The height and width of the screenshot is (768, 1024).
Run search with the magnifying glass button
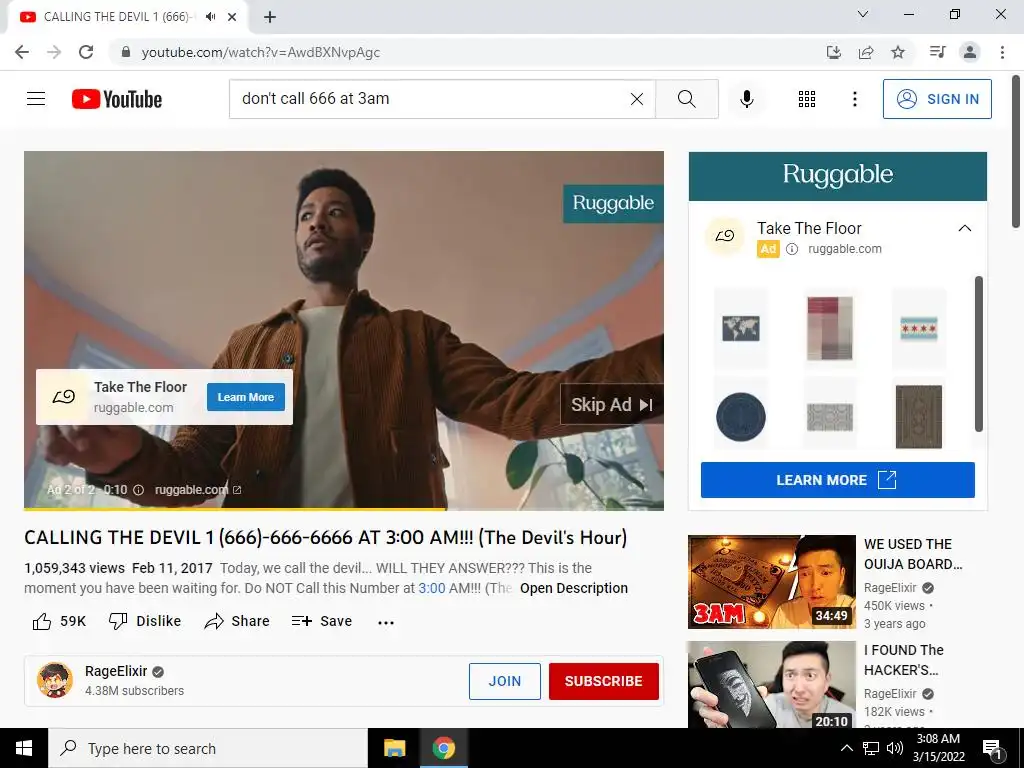coord(686,99)
